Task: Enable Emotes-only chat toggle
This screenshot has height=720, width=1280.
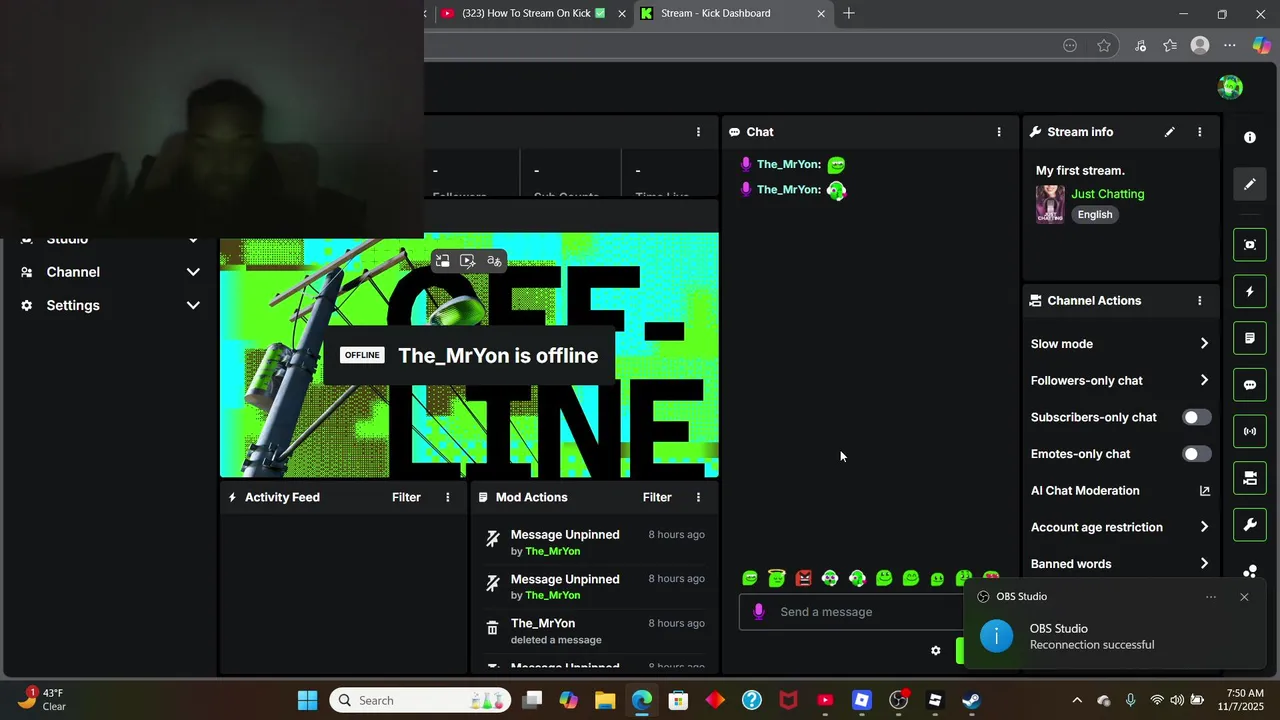Action: 1197,454
